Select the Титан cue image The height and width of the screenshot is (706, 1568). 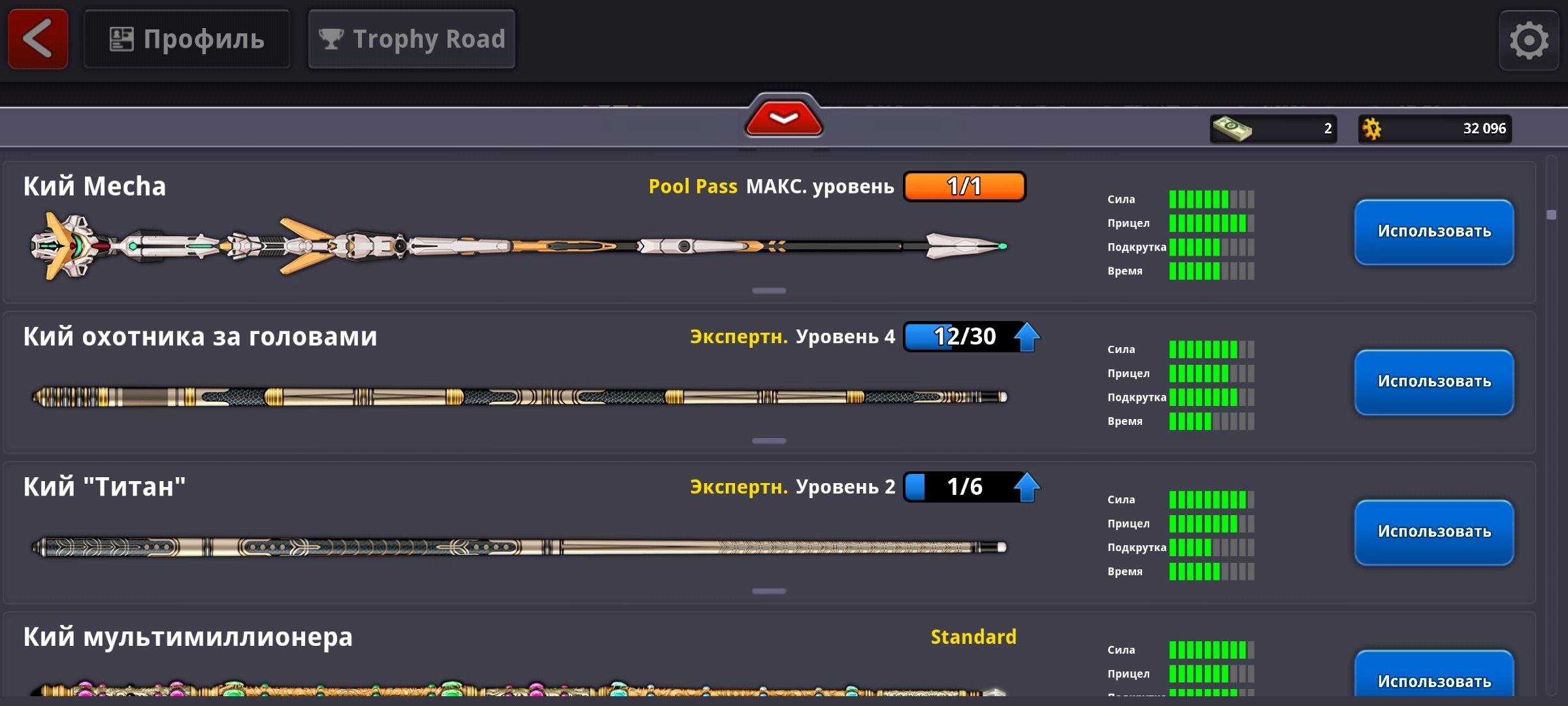519,547
